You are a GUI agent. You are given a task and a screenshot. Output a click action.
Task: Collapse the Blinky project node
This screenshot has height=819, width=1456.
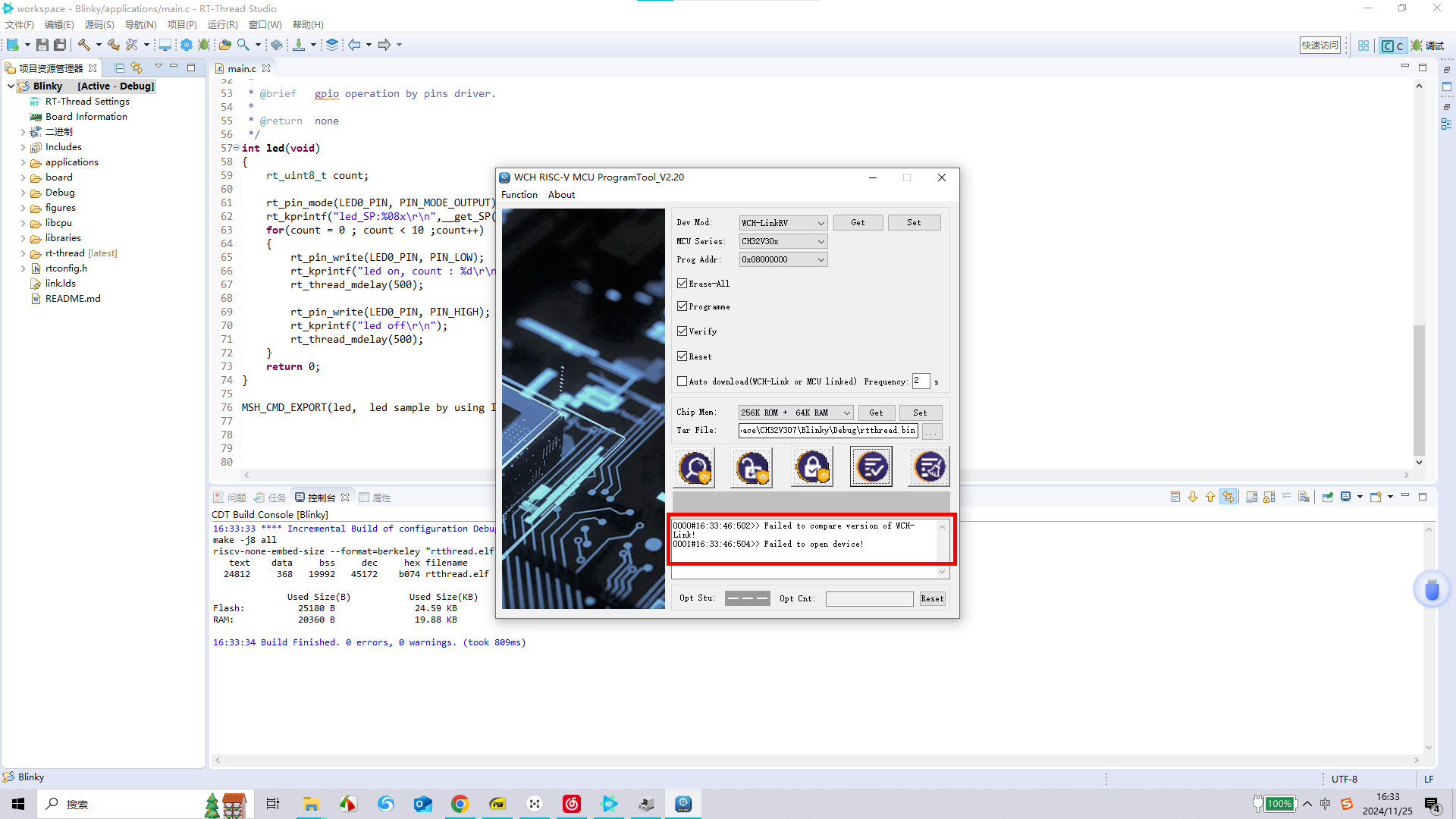(x=11, y=86)
